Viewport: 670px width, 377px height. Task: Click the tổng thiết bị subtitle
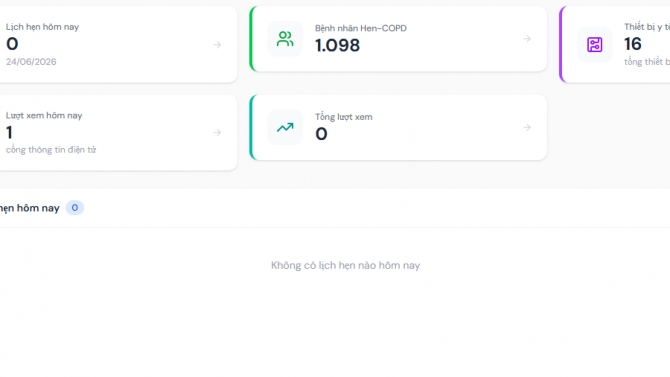tap(647, 62)
